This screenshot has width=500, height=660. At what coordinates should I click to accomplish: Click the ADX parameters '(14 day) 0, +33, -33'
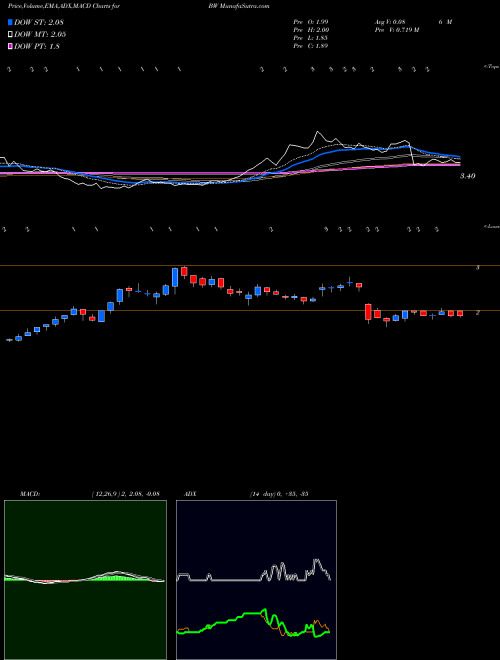click(279, 494)
